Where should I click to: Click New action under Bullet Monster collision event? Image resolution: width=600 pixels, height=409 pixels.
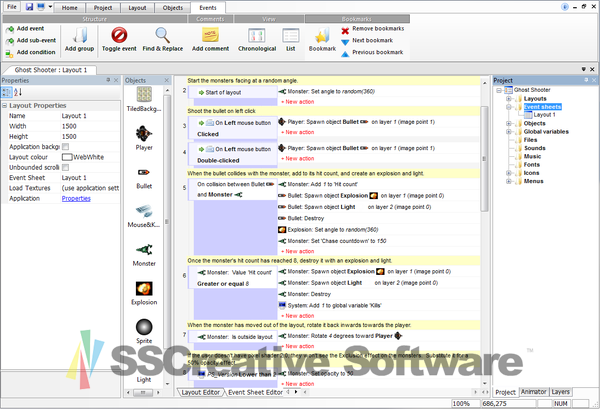[300, 251]
